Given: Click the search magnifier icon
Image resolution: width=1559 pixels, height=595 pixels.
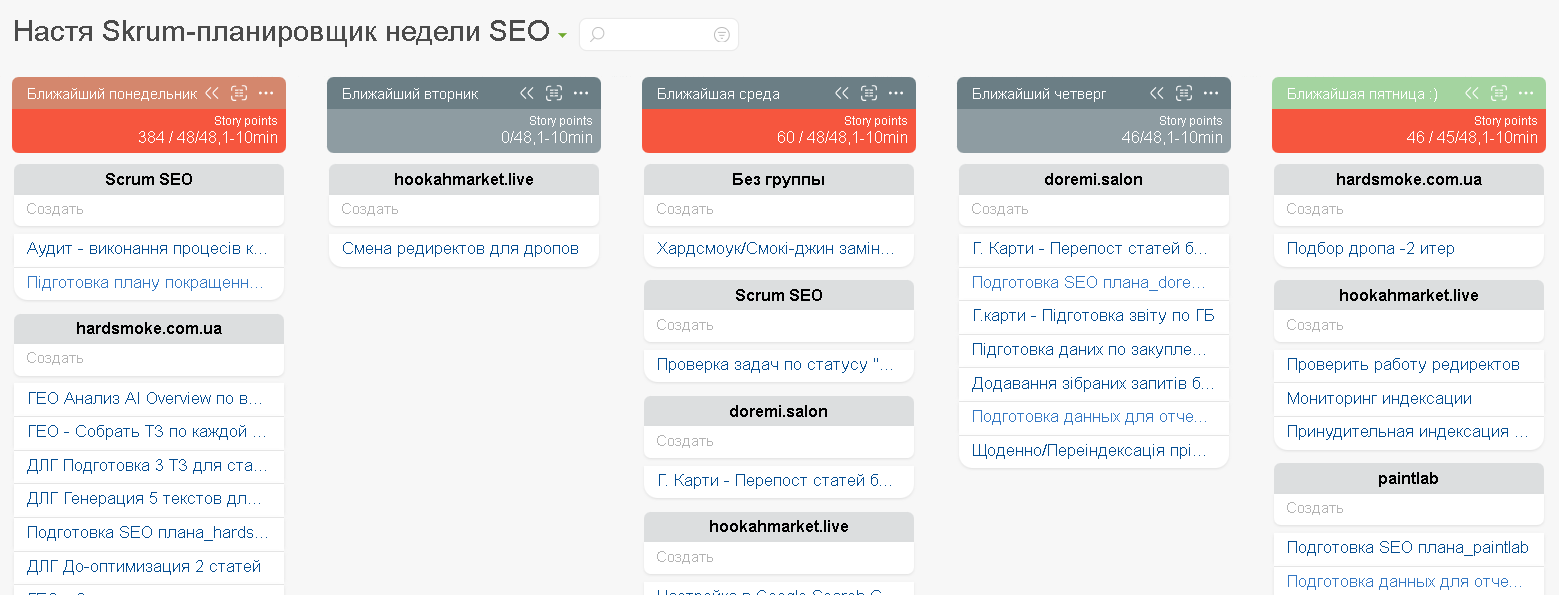Looking at the screenshot, I should click(x=597, y=35).
